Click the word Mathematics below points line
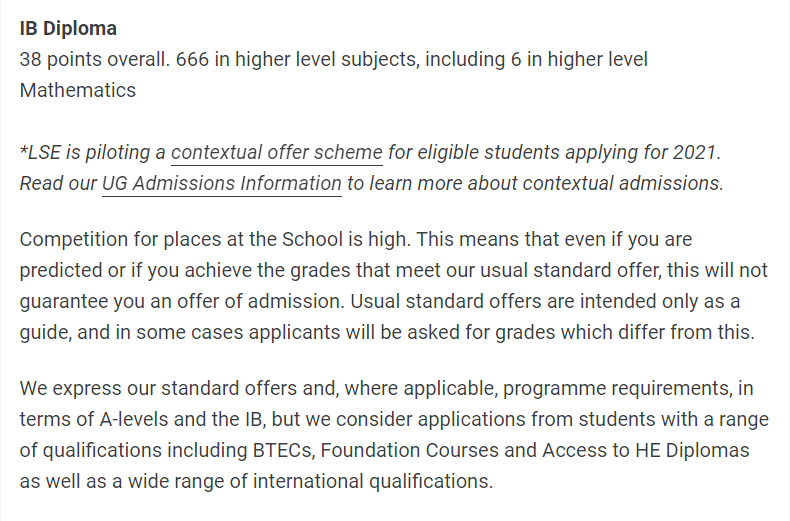This screenshot has width=790, height=521. click(x=78, y=91)
